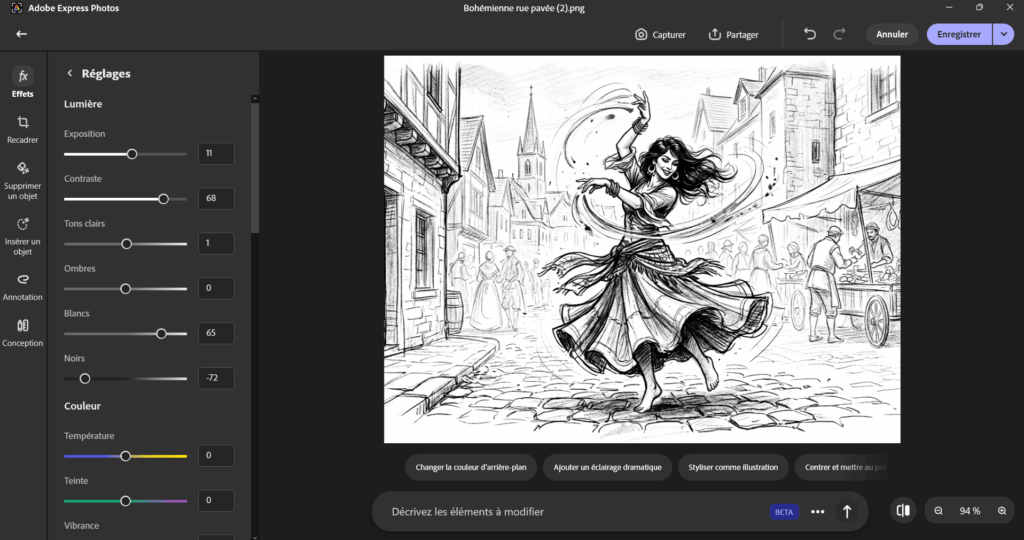1024x540 pixels.
Task: Adjust the Ombres slider
Action: pyautogui.click(x=125, y=289)
